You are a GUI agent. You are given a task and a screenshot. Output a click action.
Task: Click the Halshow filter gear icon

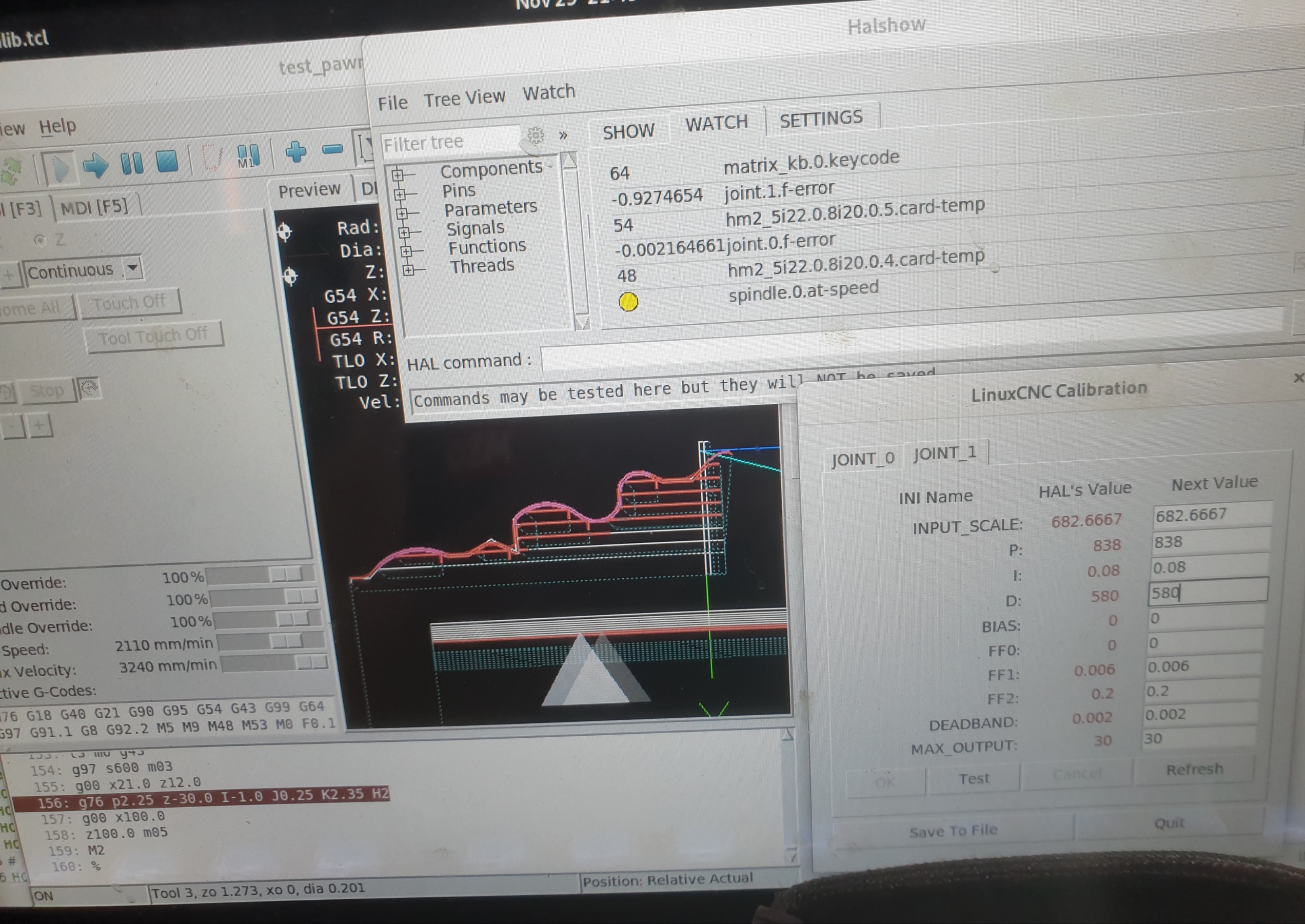click(536, 135)
